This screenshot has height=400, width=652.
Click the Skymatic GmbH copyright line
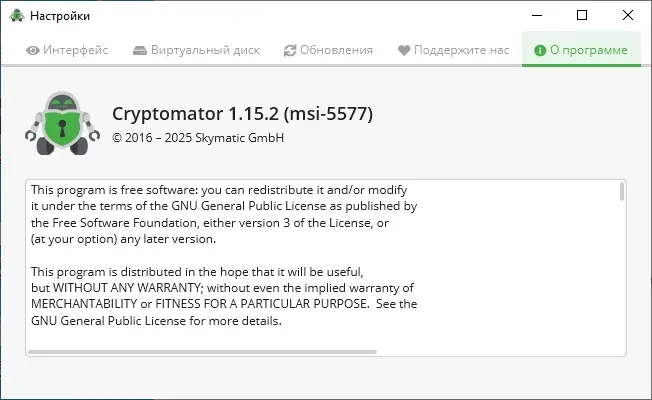[198, 138]
